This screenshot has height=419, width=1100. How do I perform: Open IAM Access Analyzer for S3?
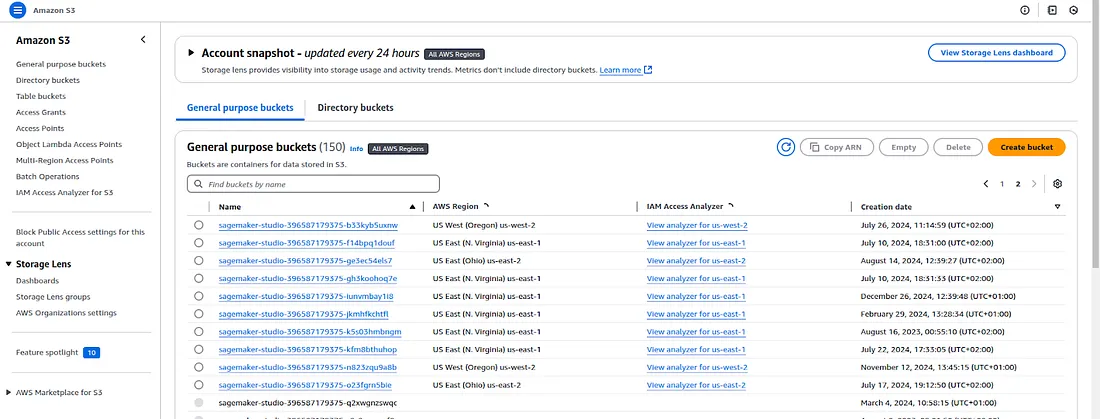click(65, 192)
